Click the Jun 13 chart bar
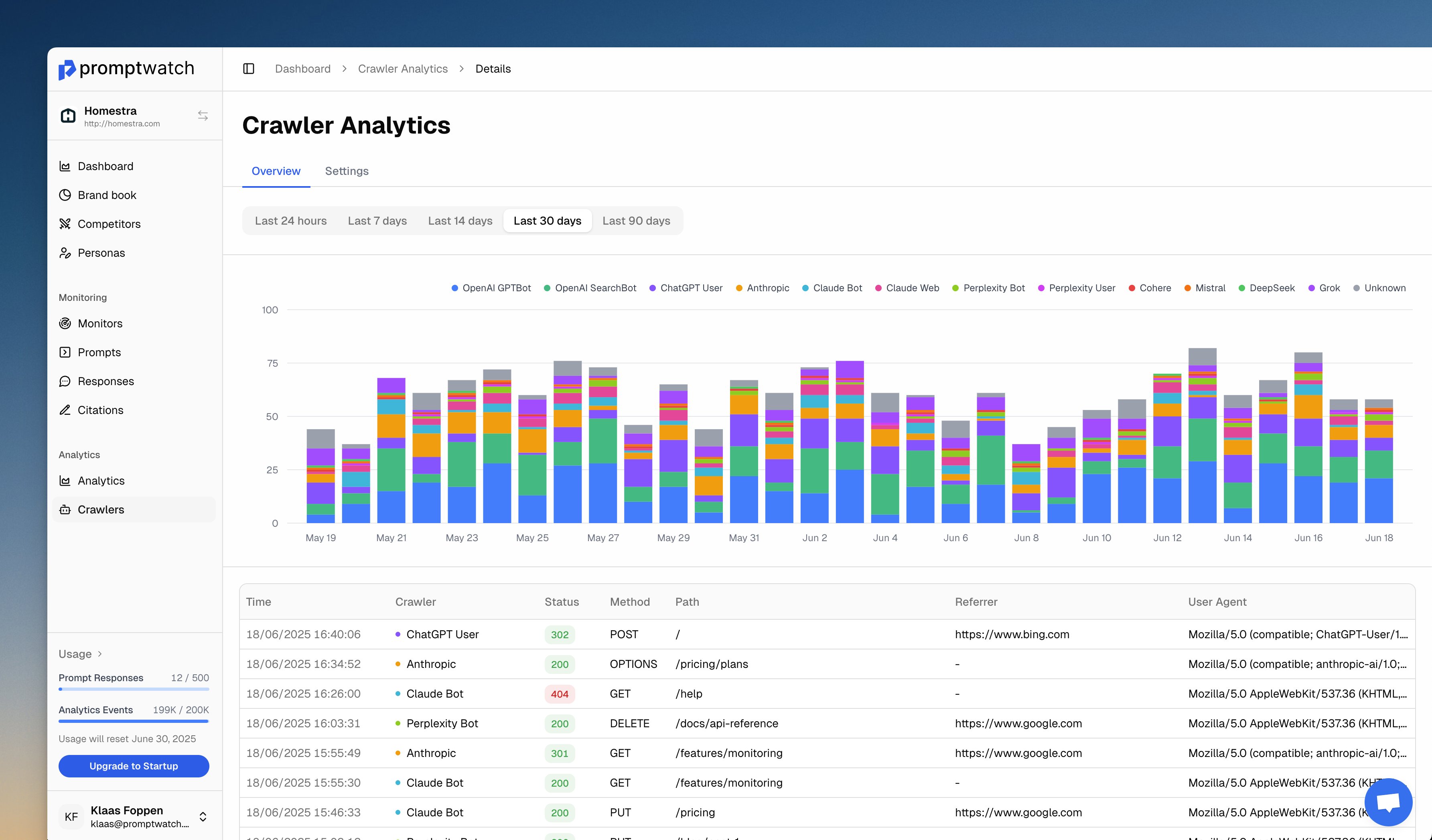The image size is (1432, 840). coord(1203,435)
